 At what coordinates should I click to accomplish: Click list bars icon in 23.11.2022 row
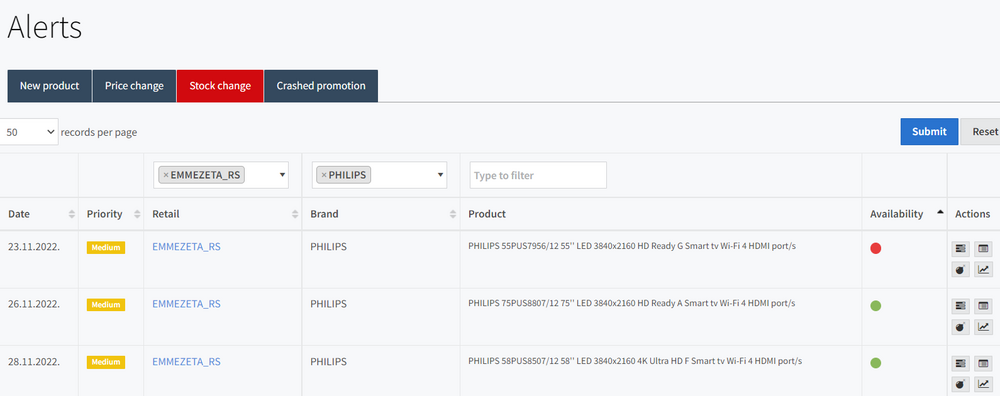click(x=960, y=249)
